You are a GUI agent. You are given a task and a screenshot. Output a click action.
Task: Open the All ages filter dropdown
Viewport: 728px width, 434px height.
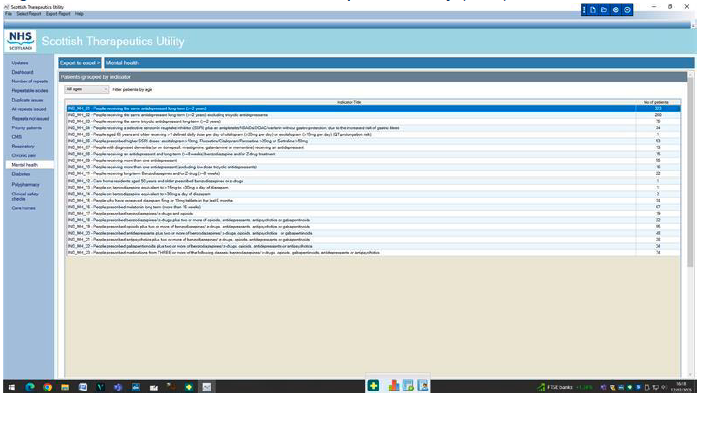[86, 89]
